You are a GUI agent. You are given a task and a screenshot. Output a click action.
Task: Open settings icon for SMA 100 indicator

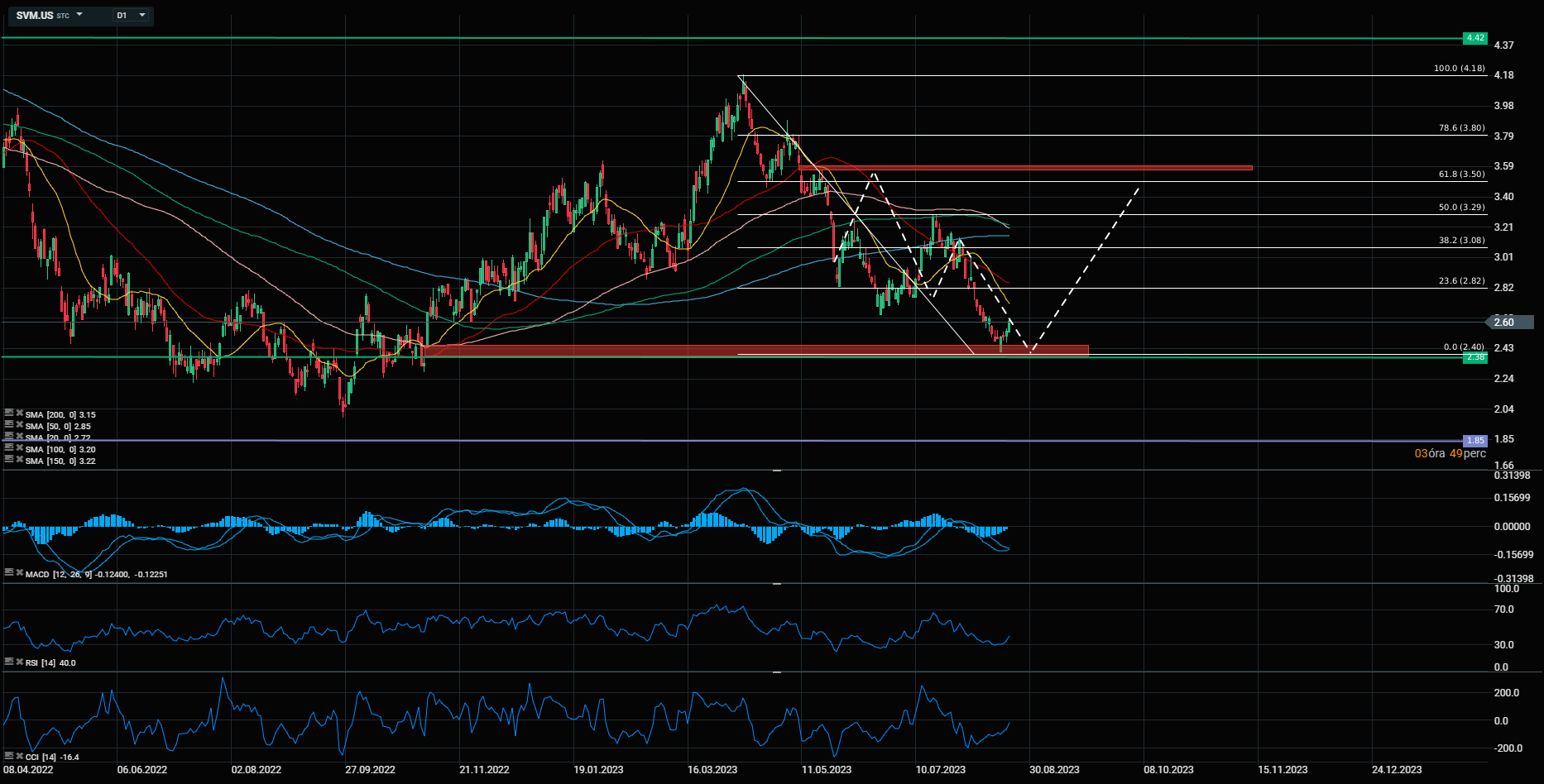click(9, 447)
